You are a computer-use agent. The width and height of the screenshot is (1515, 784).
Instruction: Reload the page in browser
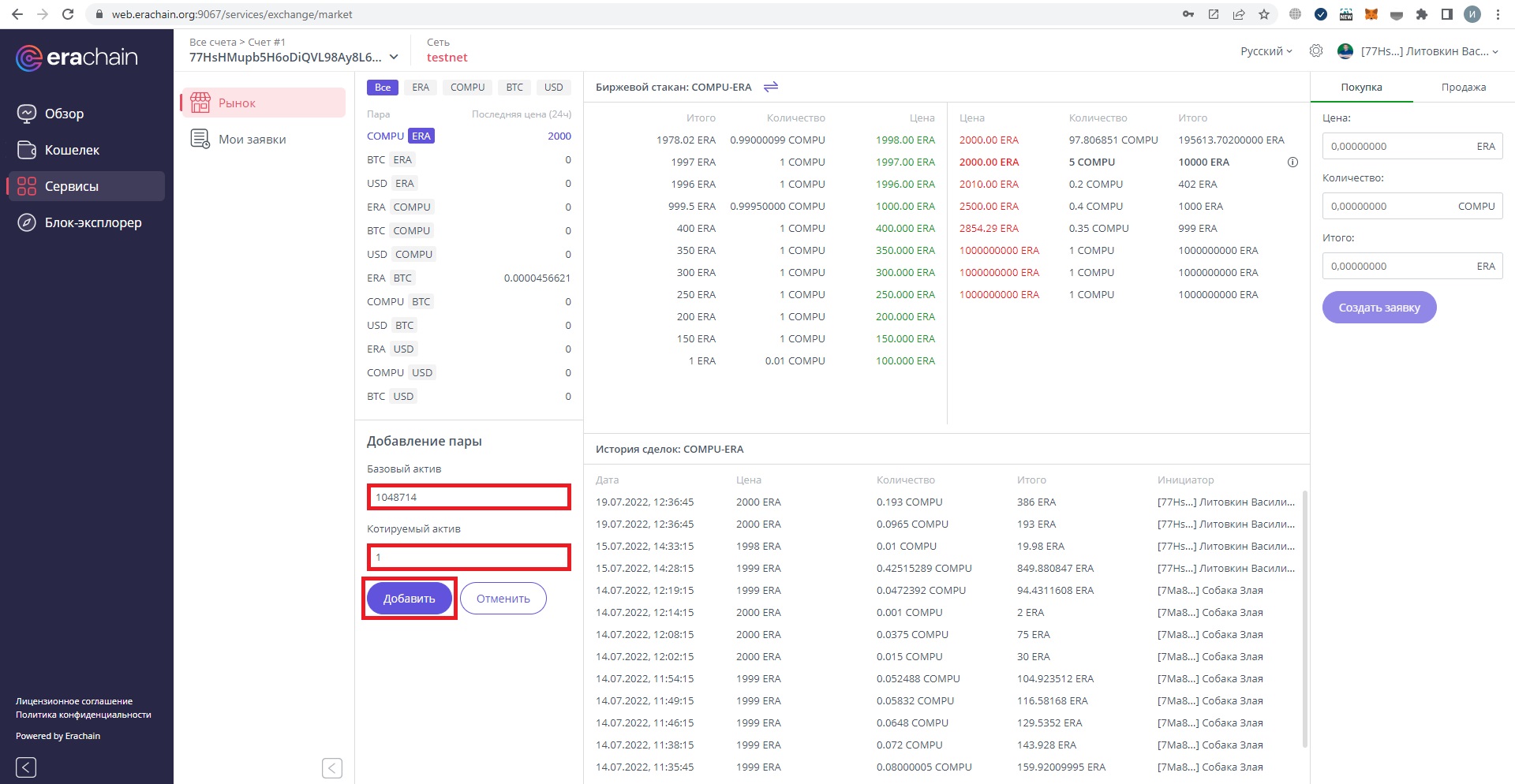[x=68, y=14]
